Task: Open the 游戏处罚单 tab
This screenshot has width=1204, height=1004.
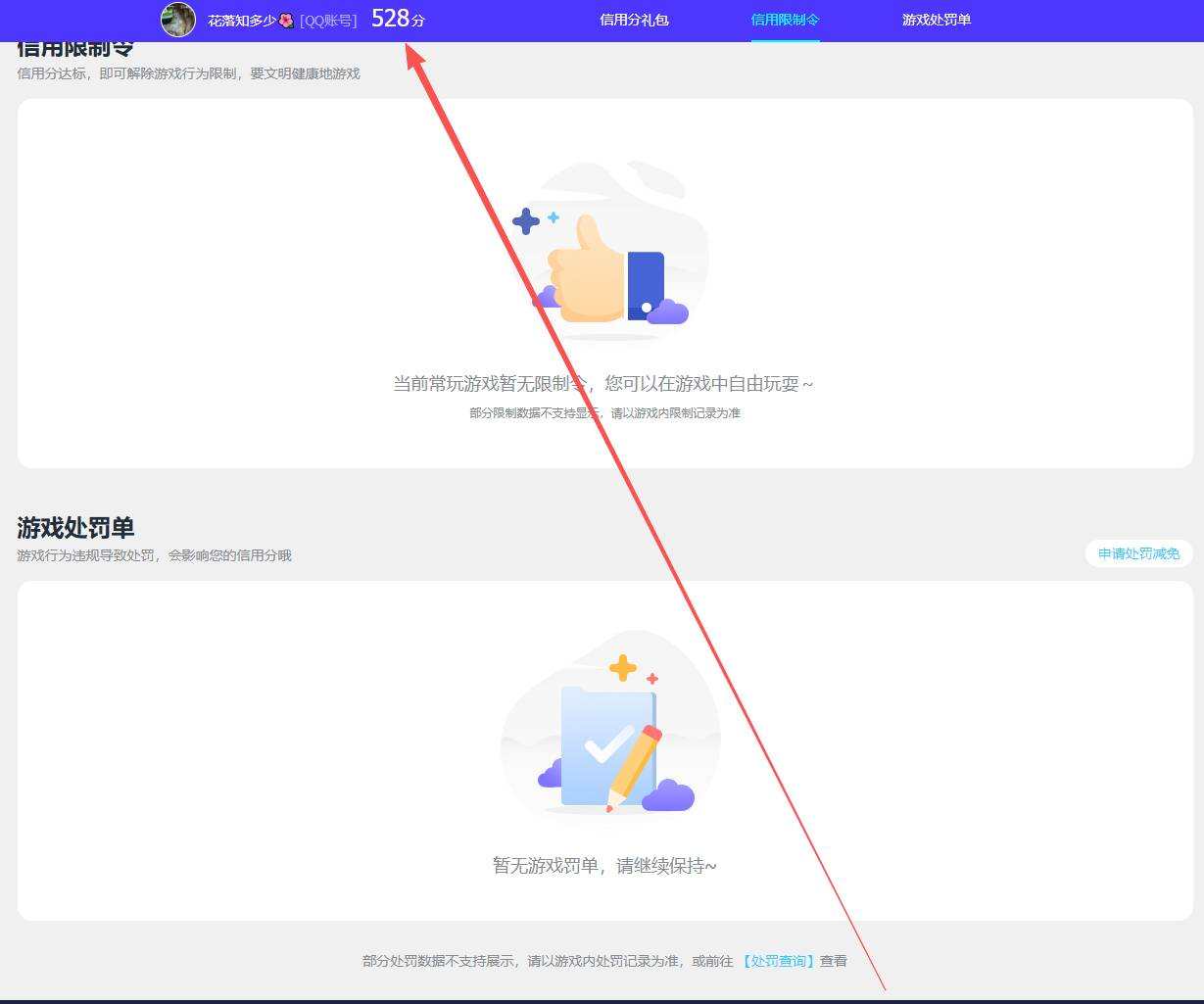Action: pyautogui.click(x=937, y=20)
